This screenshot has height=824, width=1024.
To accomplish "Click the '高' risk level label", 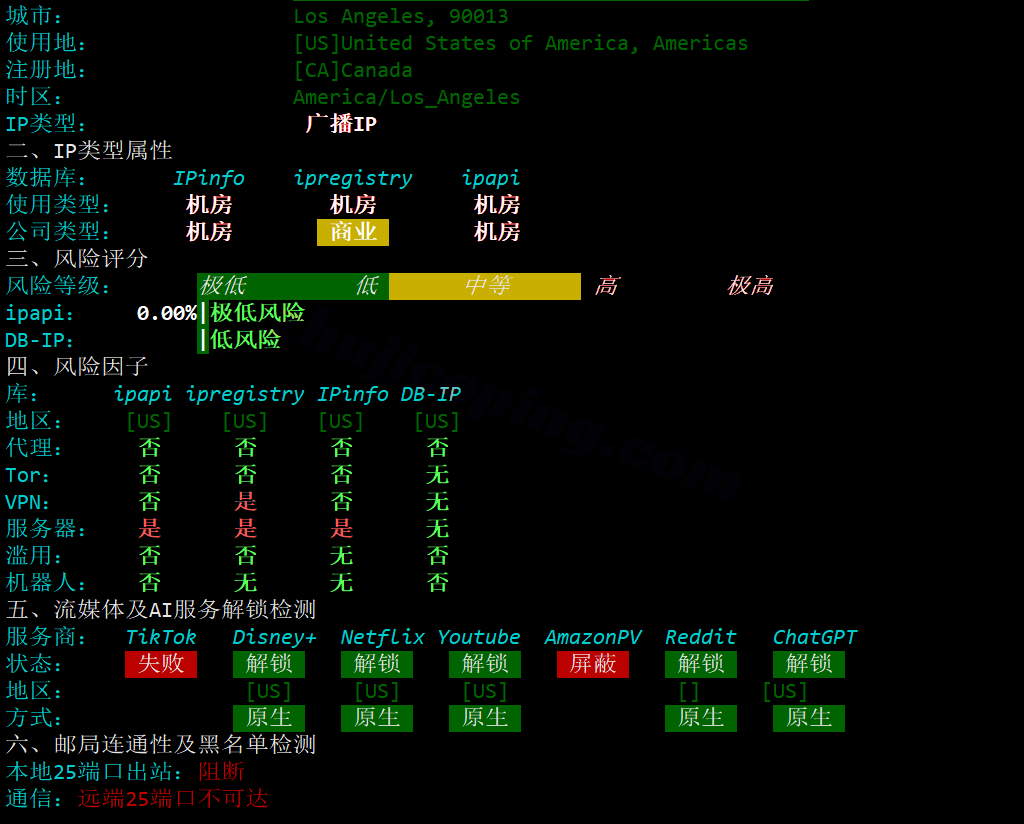I will click(x=607, y=286).
